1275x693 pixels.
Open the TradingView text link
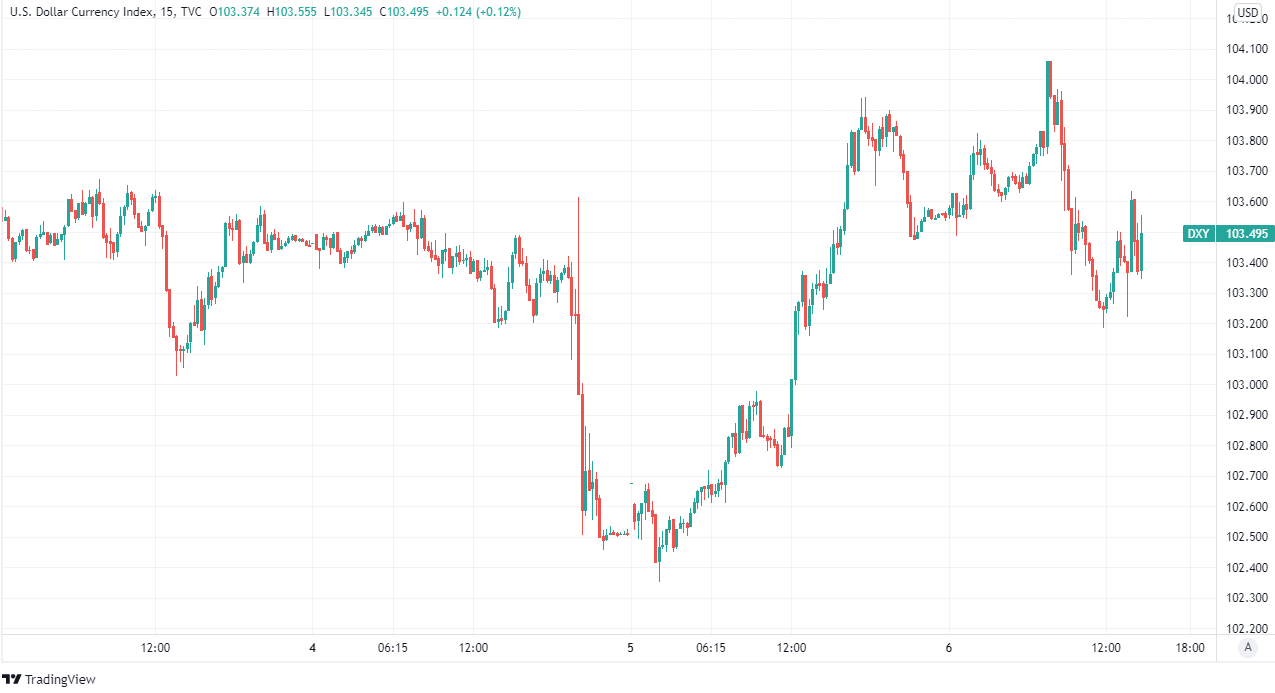(60, 680)
